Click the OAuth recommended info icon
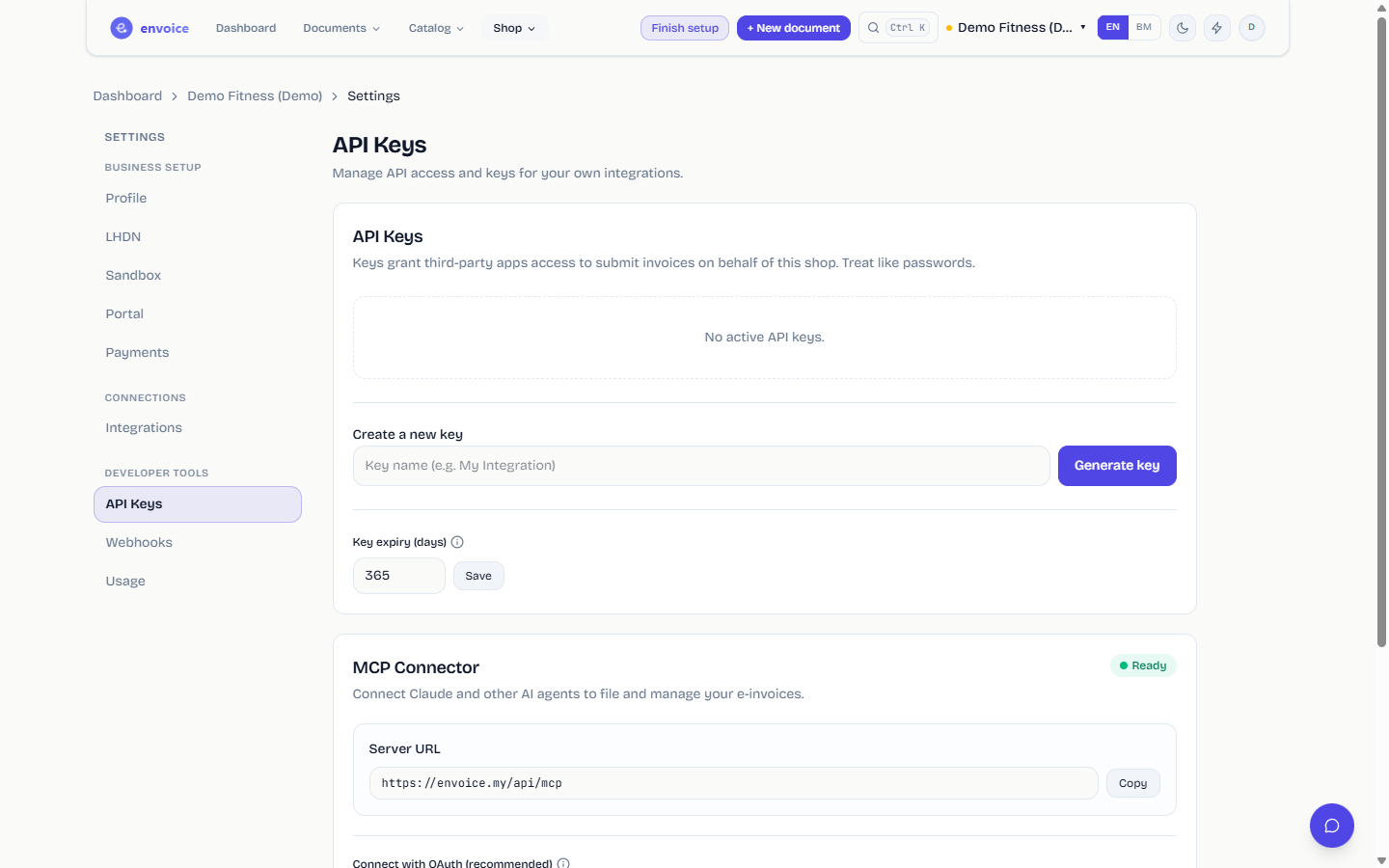The image size is (1389, 868). 563,863
